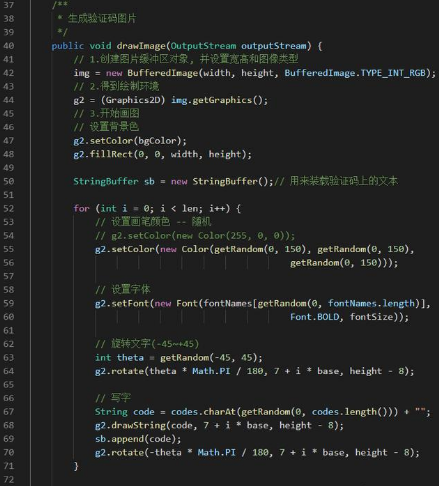Click Math.PI on line 64
The height and width of the screenshot is (486, 439).
click(x=211, y=371)
